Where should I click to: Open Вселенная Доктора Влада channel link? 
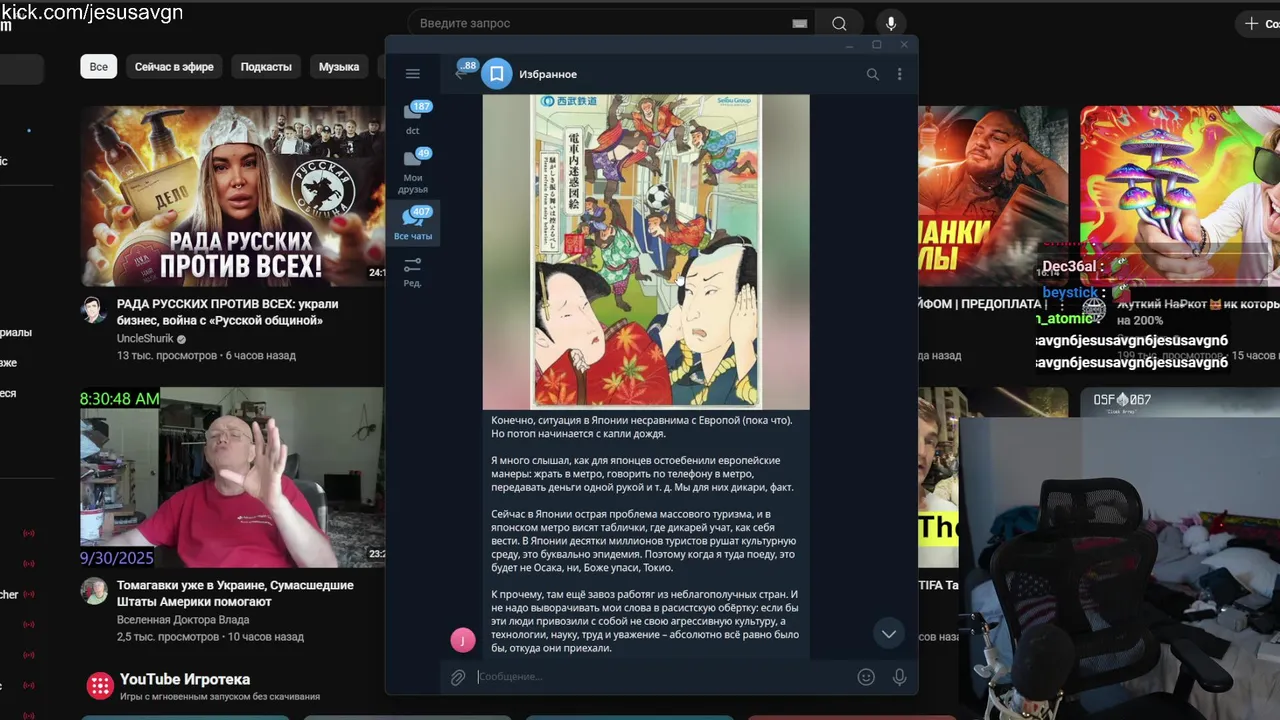[x=181, y=620]
